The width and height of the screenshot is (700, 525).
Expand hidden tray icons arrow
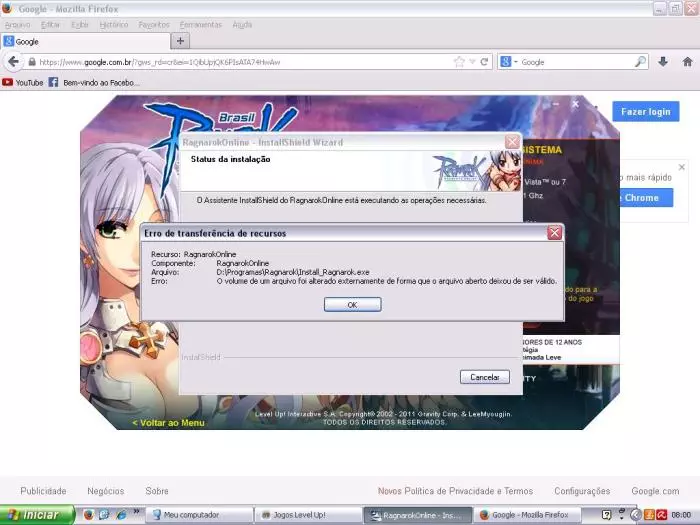tap(636, 515)
